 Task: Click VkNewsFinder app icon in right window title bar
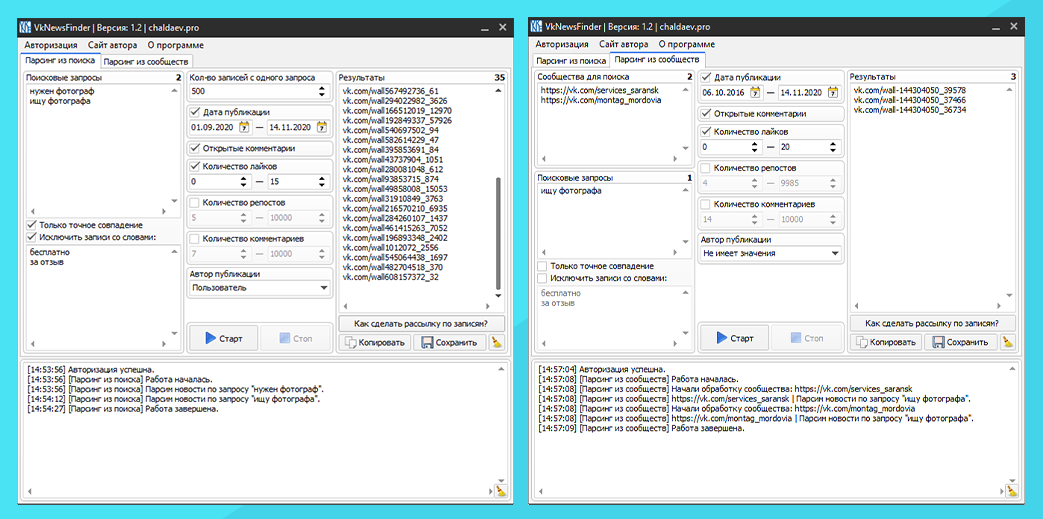coord(537,27)
